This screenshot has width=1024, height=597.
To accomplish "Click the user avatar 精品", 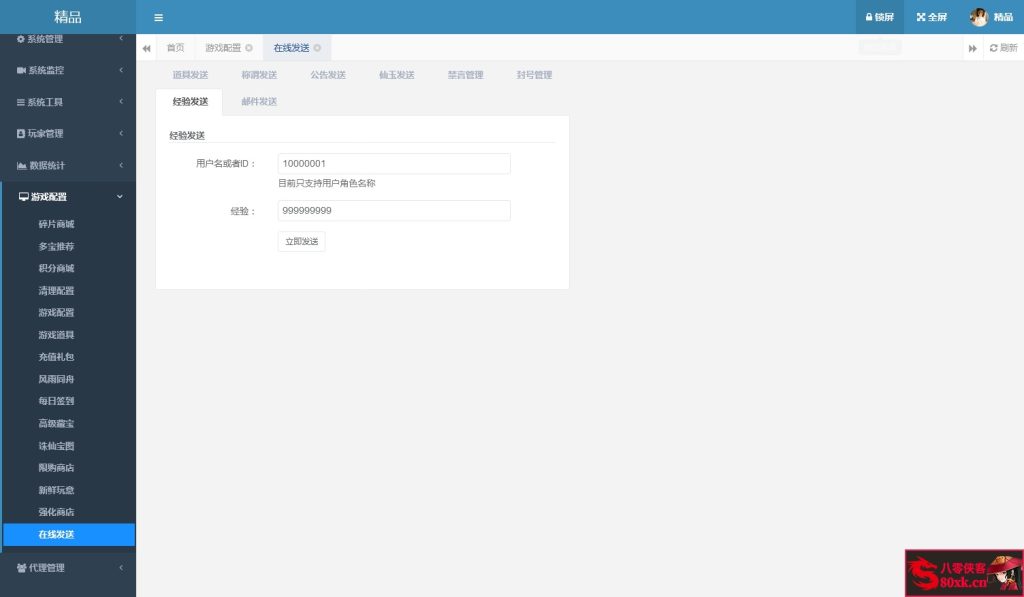I will tap(978, 17).
